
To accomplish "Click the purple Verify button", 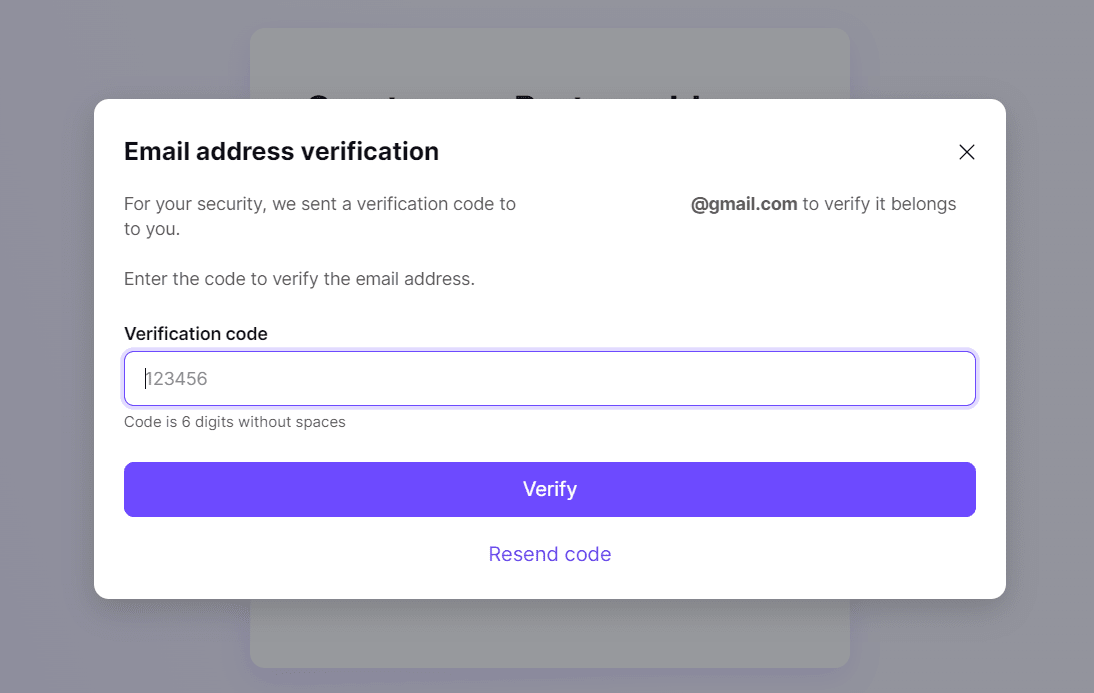I will pyautogui.click(x=549, y=489).
